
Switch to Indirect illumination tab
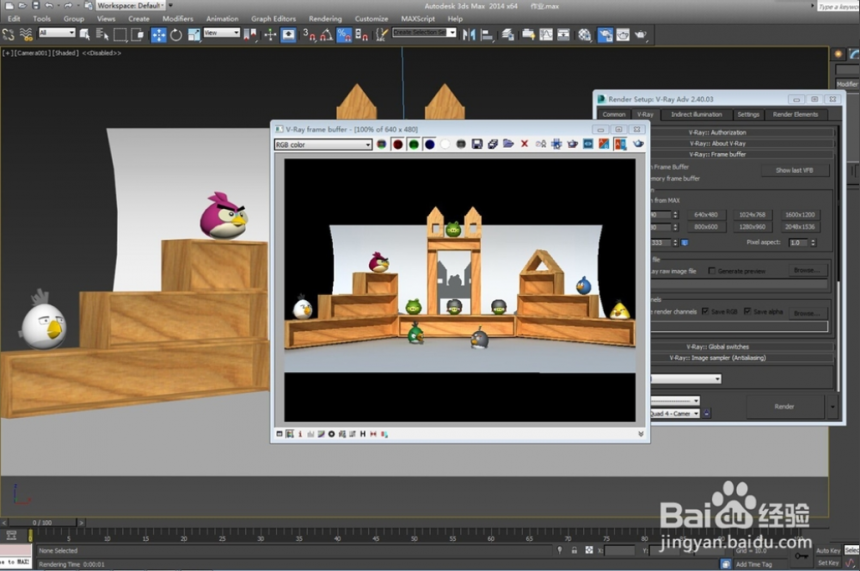coord(696,114)
